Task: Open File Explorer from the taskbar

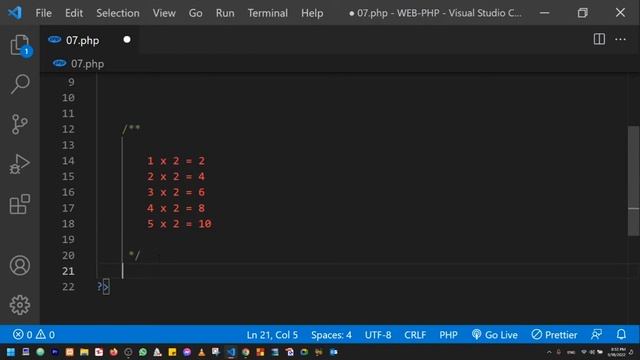Action: click(x=84, y=352)
